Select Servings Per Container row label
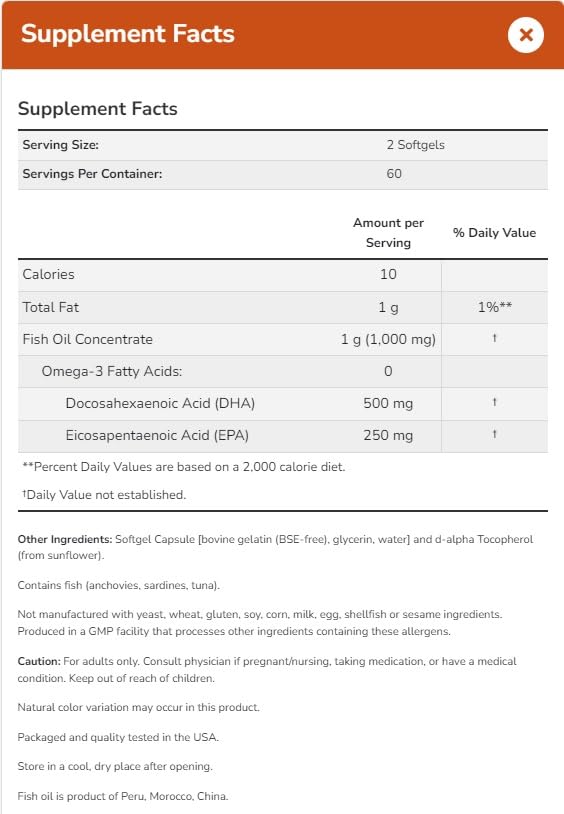Image resolution: width=564 pixels, height=814 pixels. coord(92,174)
